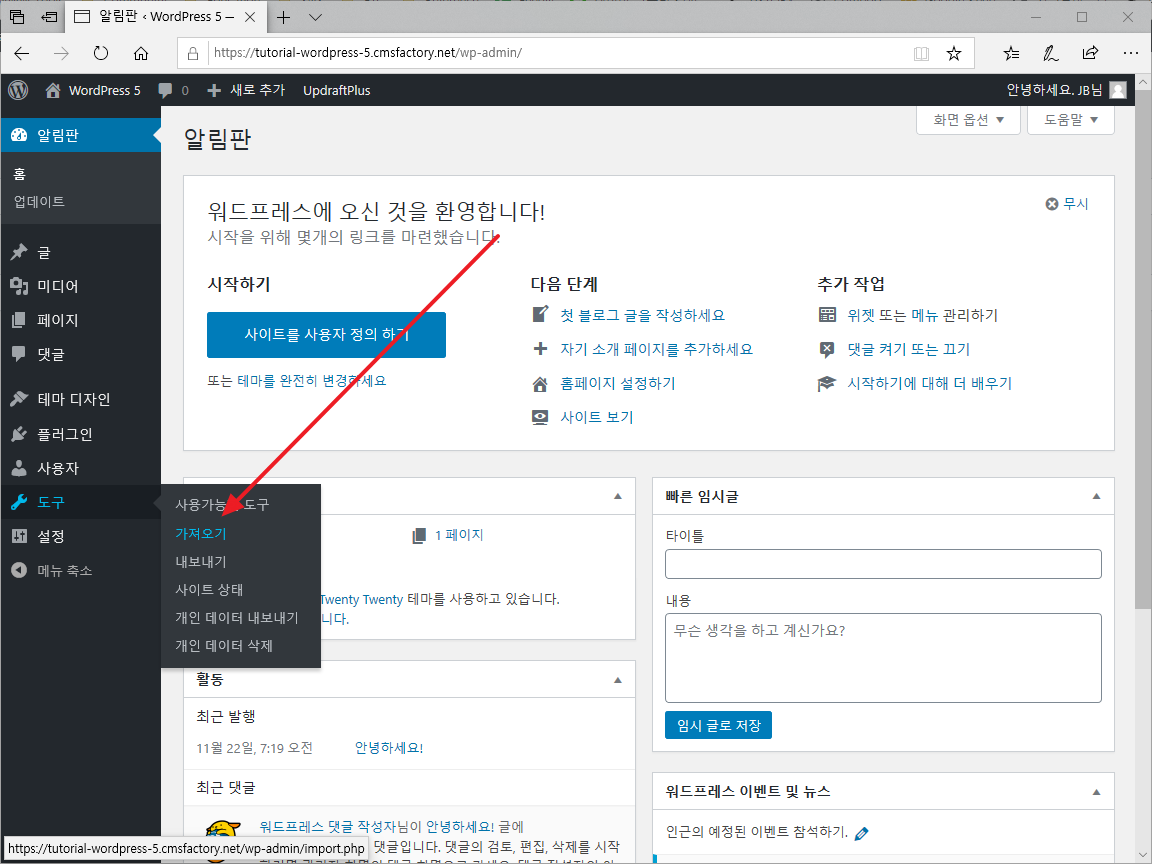Viewport: 1152px width, 864px height.
Task: Open the 안녕하세요! recent post link
Action: [x=389, y=748]
